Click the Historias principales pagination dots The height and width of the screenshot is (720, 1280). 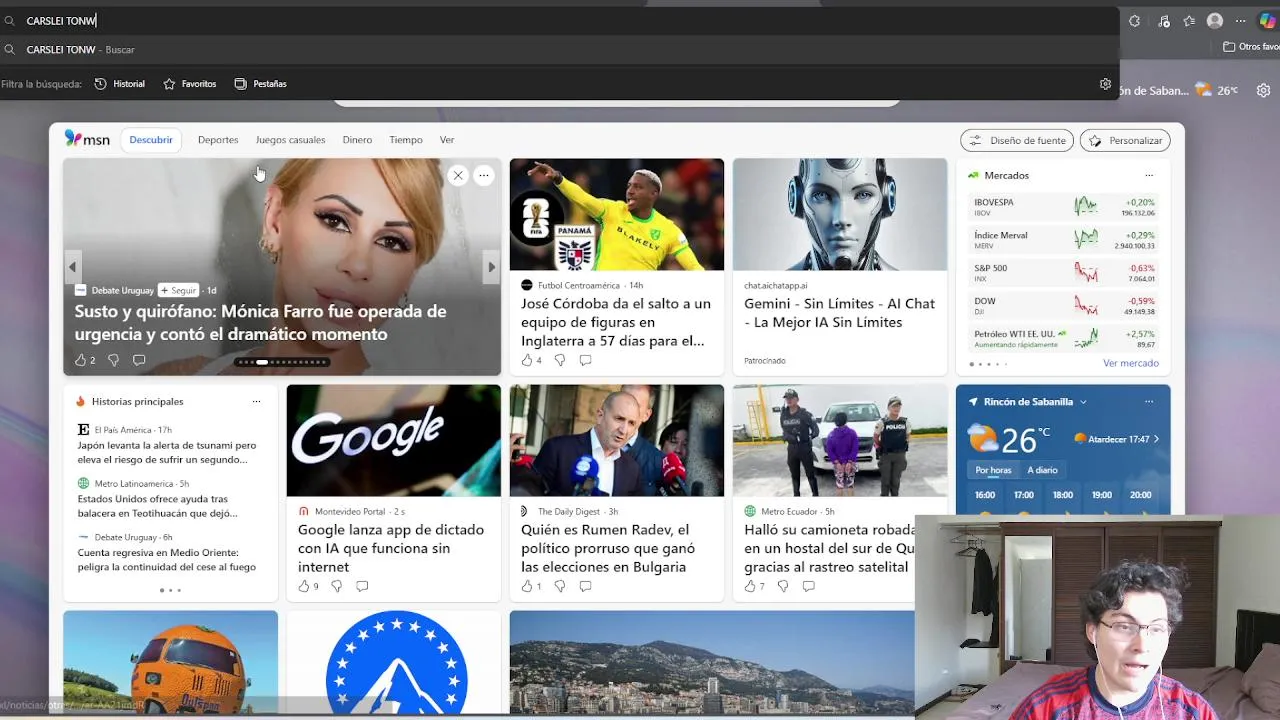tap(170, 590)
